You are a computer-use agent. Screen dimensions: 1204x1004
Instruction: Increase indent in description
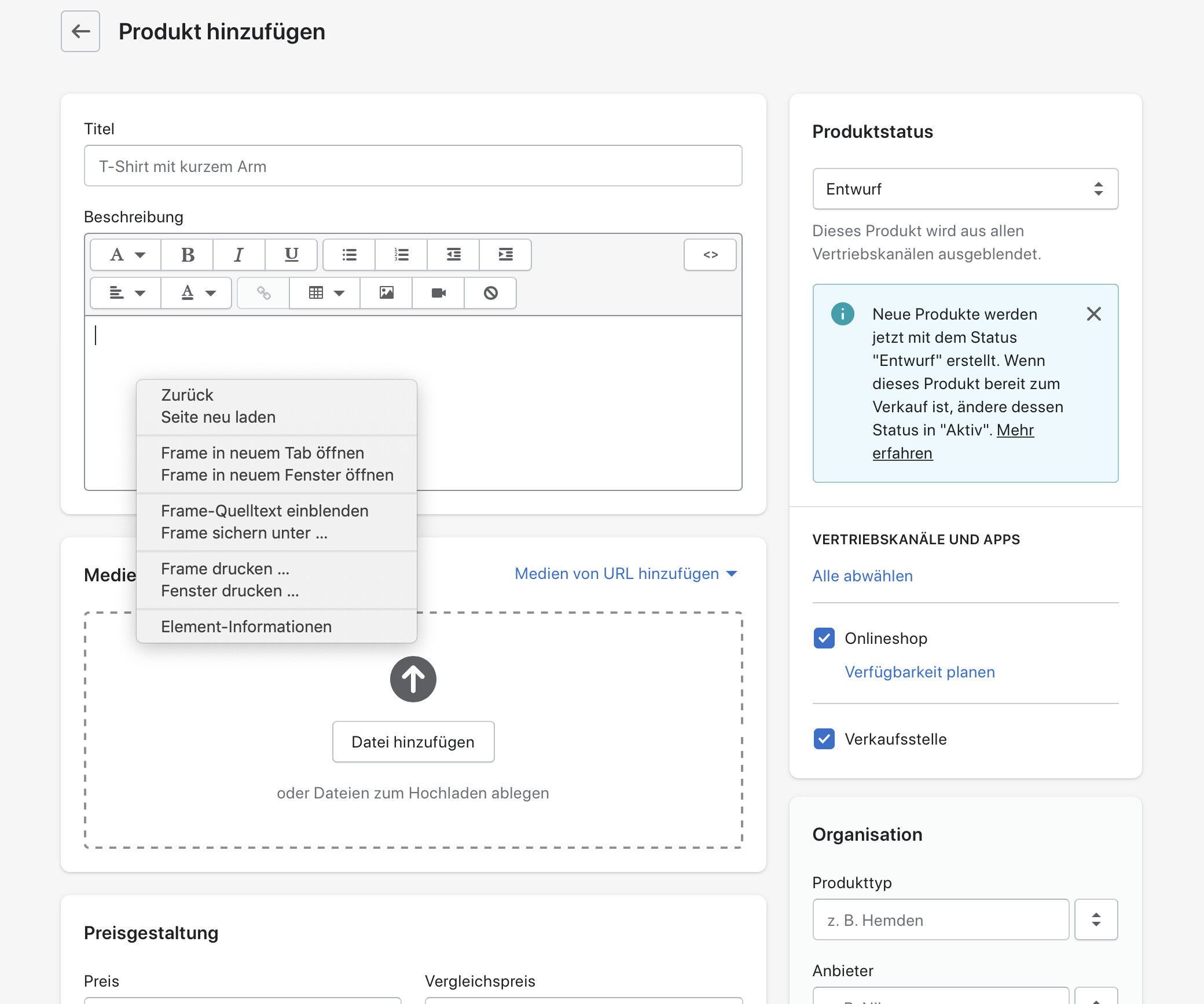[x=505, y=255]
